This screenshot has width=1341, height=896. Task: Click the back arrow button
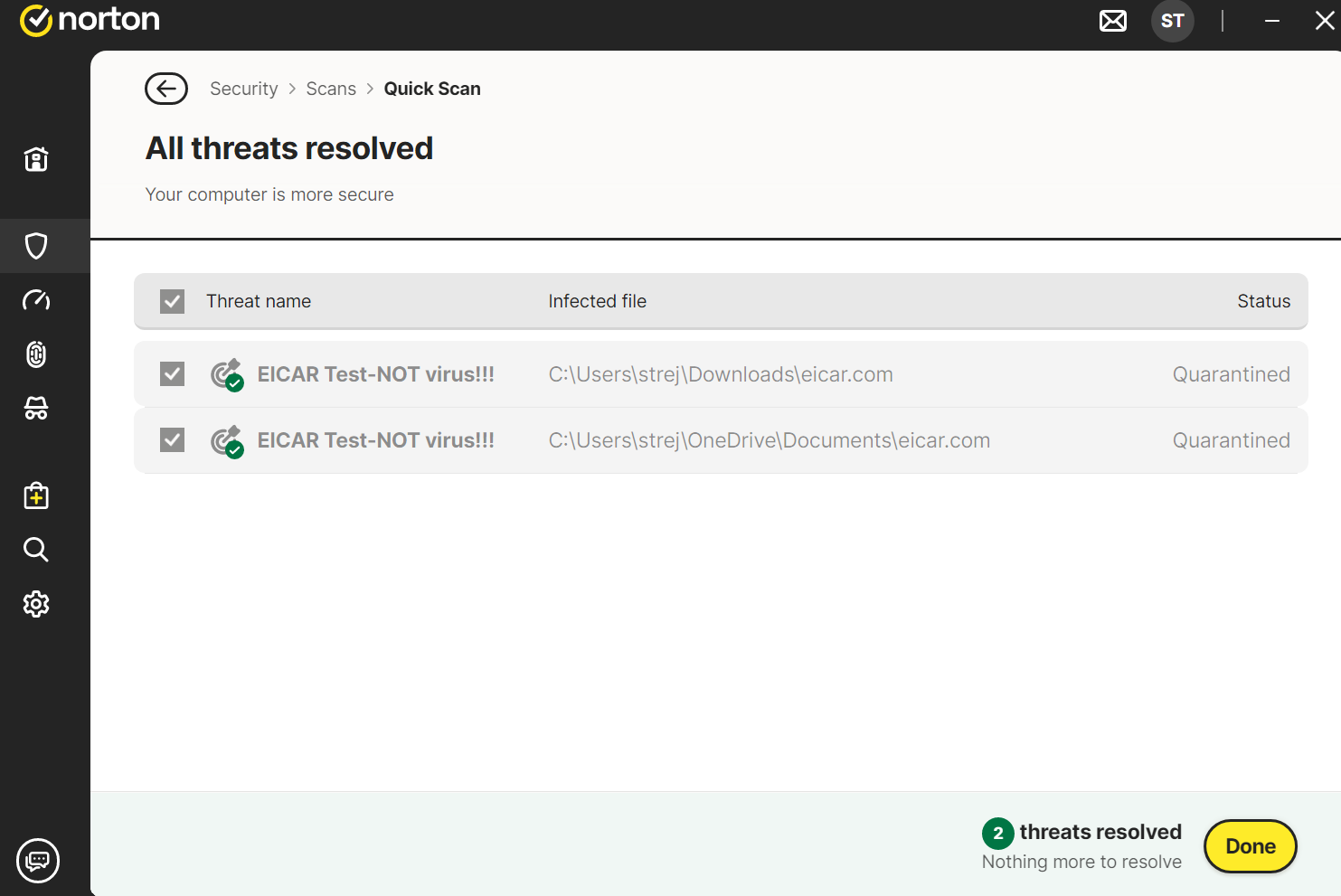(x=166, y=89)
